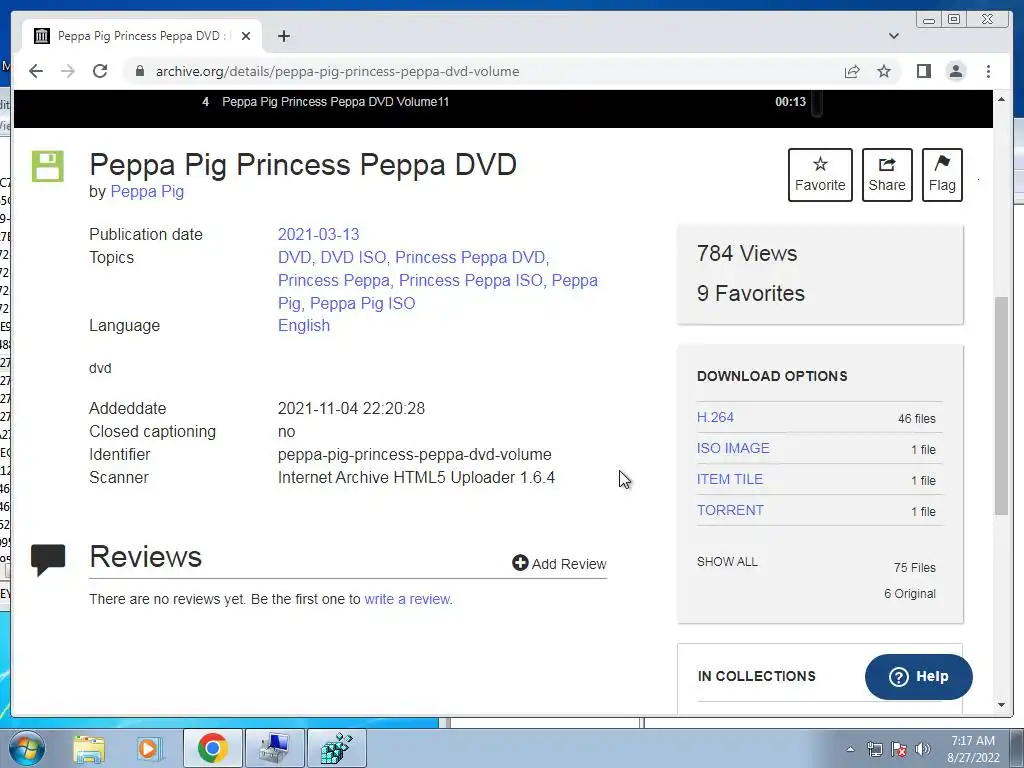Image resolution: width=1024 pixels, height=768 pixels.
Task: Select the Peppa Pig Princess Peppa DVD tab
Action: [141, 36]
